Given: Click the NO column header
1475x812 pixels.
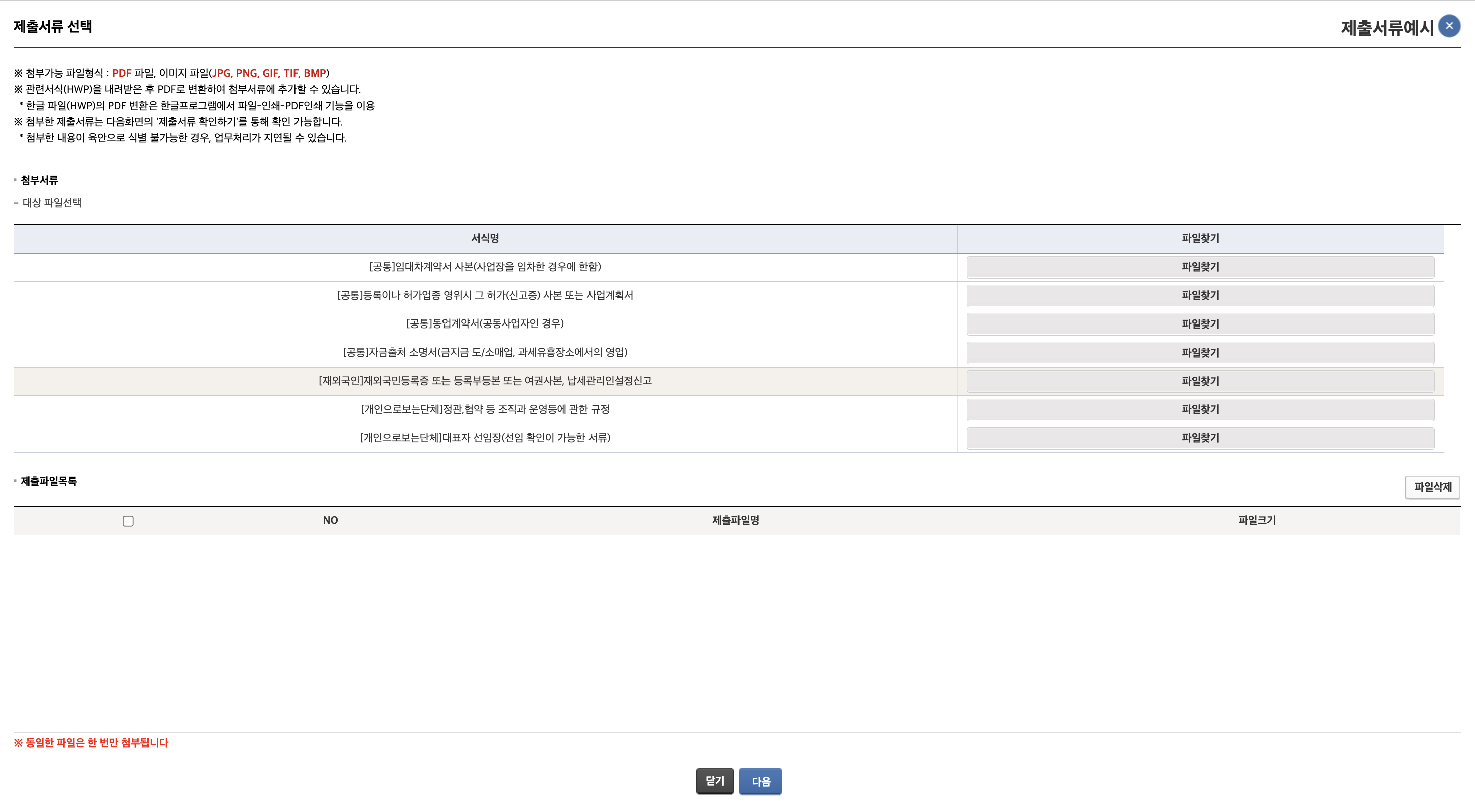Looking at the screenshot, I should click(x=330, y=520).
